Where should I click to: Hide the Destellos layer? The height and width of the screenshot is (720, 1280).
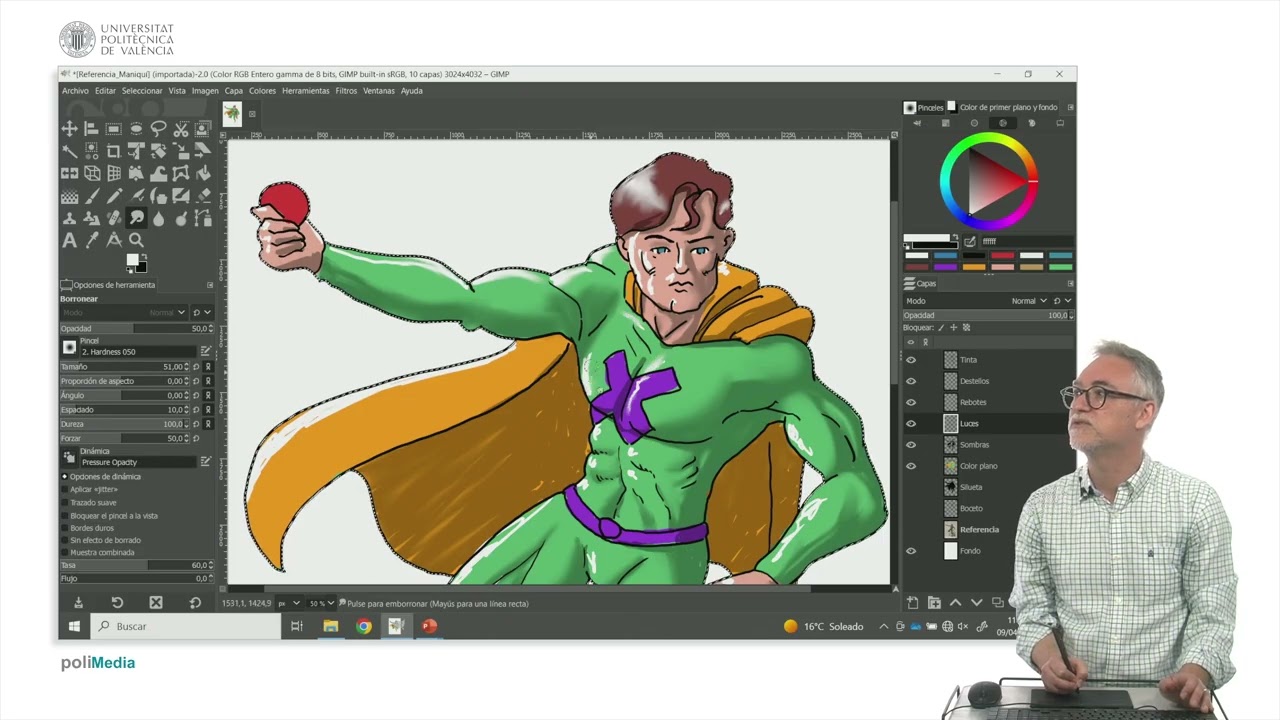(x=910, y=381)
